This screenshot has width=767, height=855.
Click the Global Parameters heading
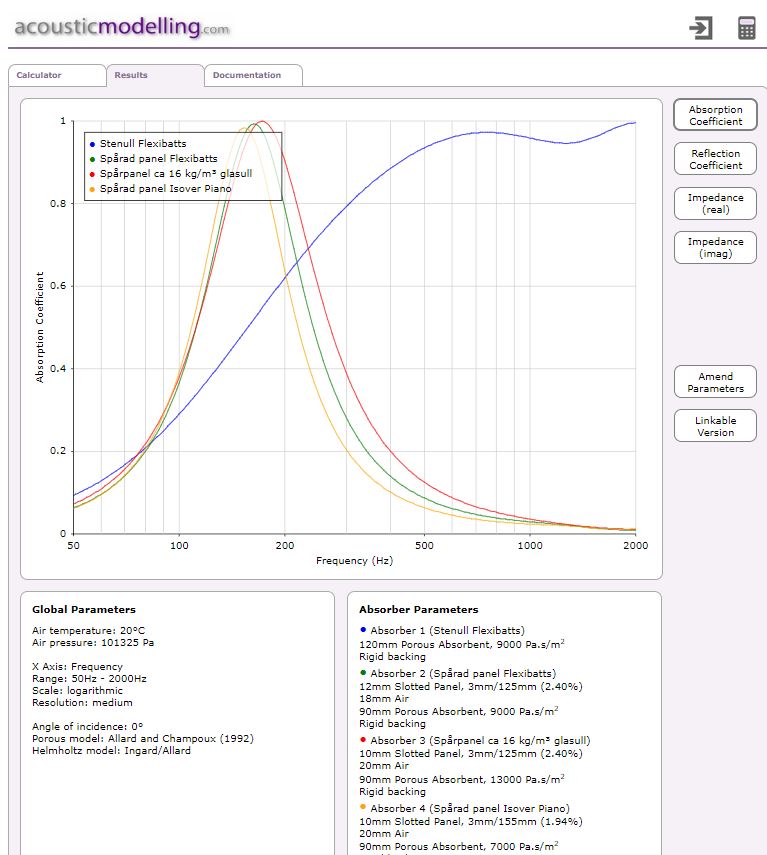point(84,609)
